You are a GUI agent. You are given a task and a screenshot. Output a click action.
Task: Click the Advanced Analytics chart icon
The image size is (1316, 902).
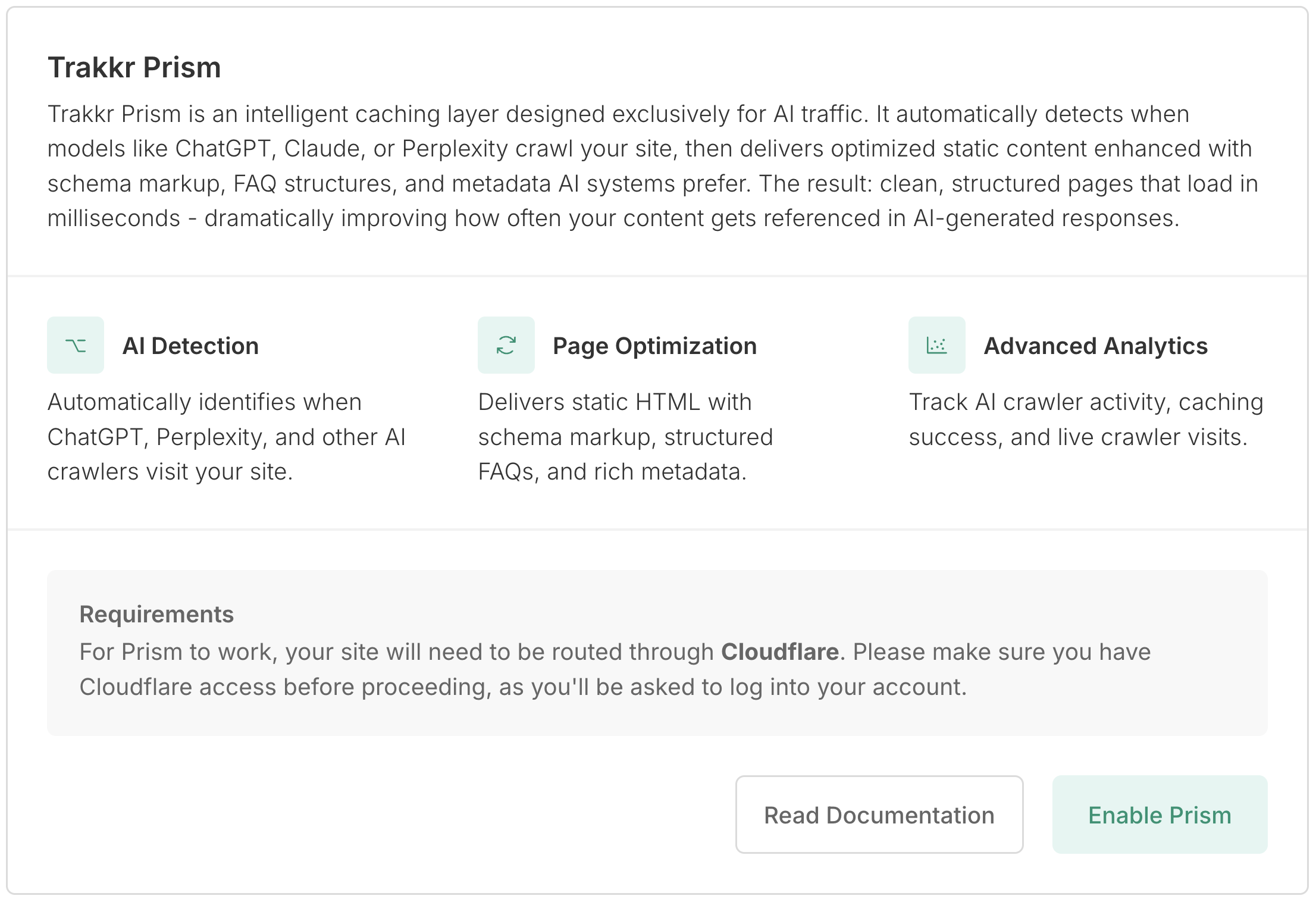pos(936,345)
